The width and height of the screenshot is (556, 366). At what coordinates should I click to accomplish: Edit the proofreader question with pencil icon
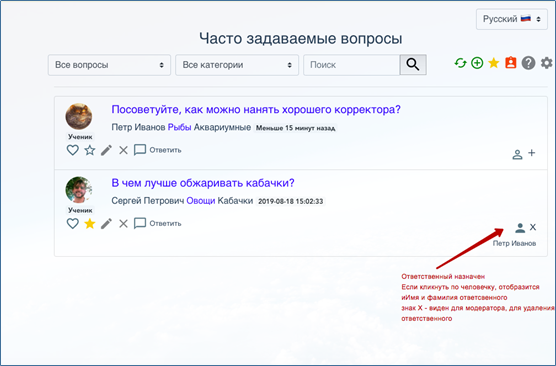tap(106, 150)
